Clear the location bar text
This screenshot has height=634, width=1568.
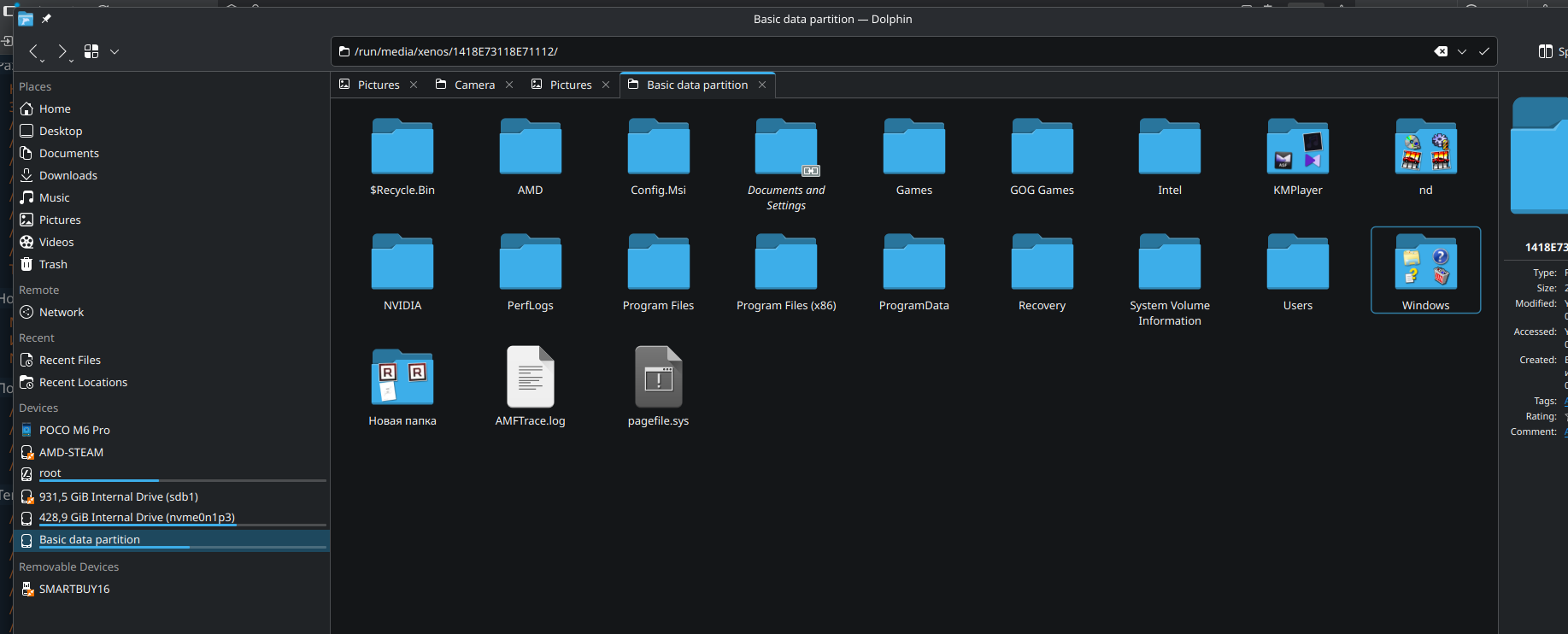[1441, 52]
